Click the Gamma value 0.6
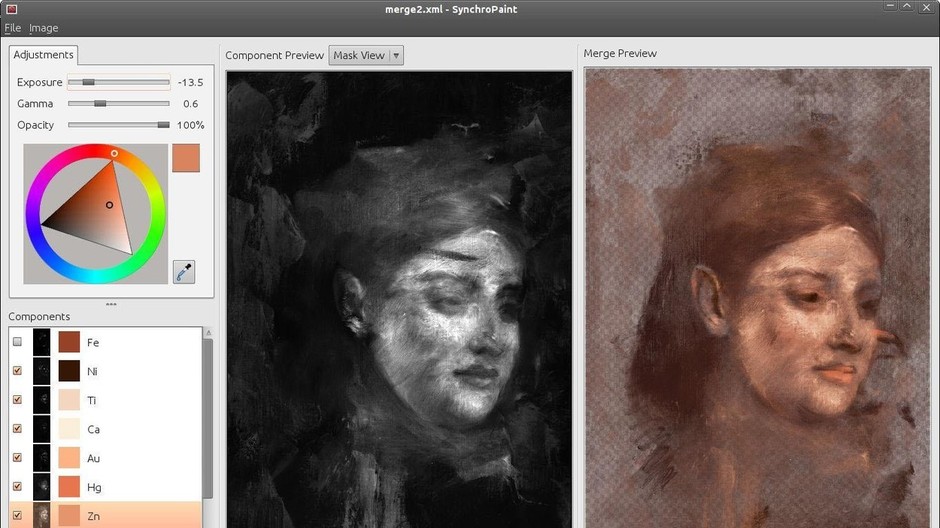Image resolution: width=940 pixels, height=528 pixels. point(191,104)
